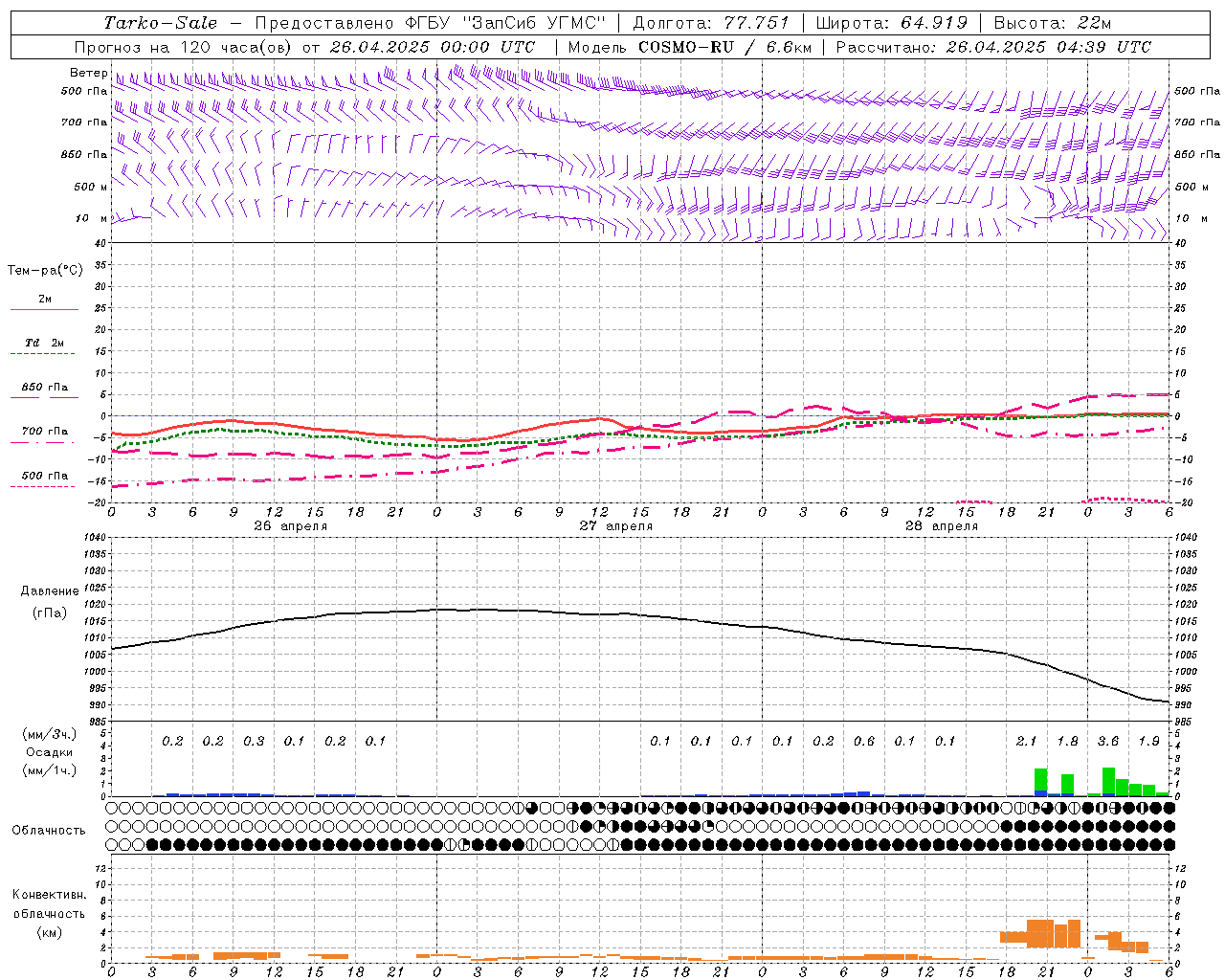Select the 28 апреля date label
The width and height of the screenshot is (1225, 980).
941,526
